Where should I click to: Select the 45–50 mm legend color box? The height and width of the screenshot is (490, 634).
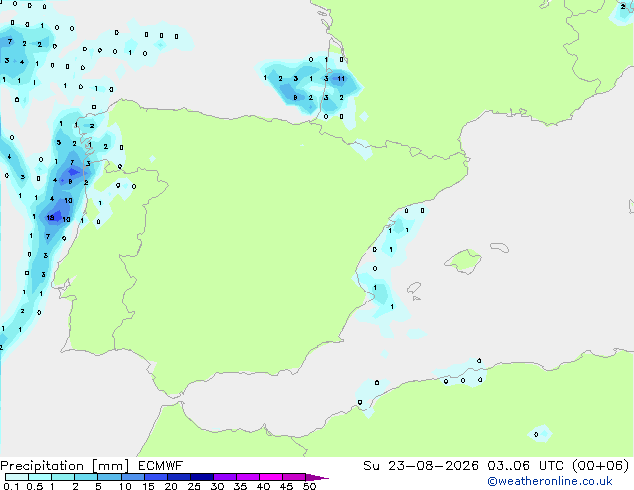click(x=294, y=477)
